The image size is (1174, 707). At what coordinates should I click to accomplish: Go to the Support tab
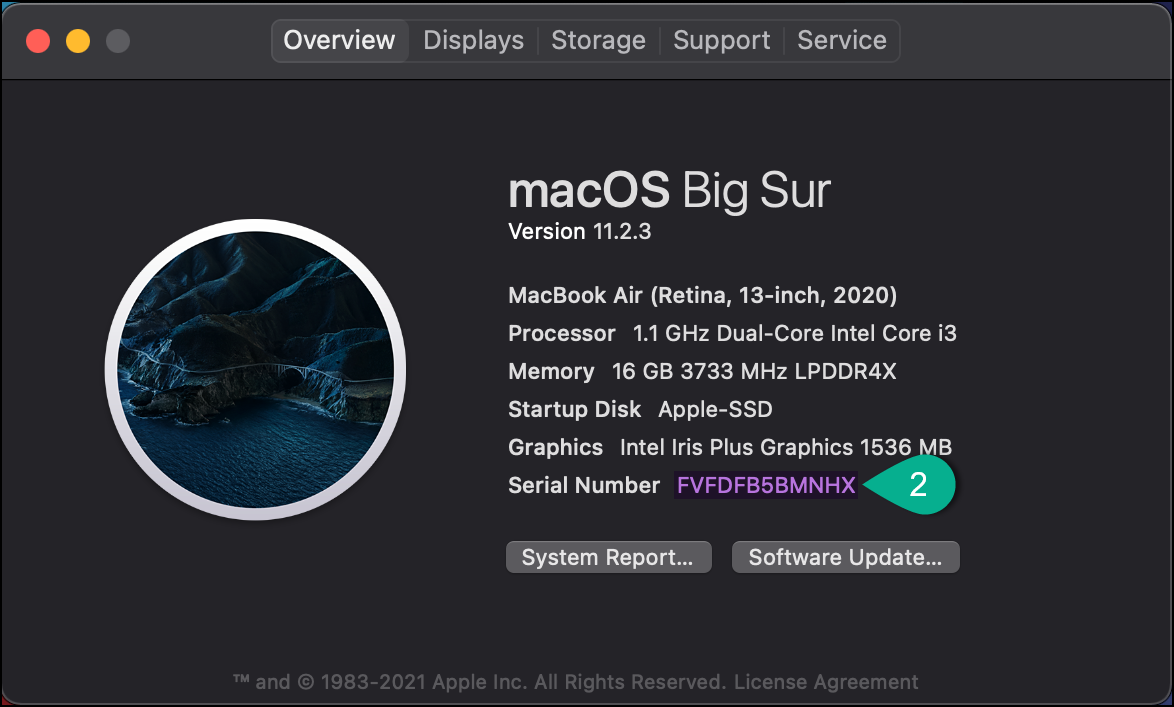(721, 41)
